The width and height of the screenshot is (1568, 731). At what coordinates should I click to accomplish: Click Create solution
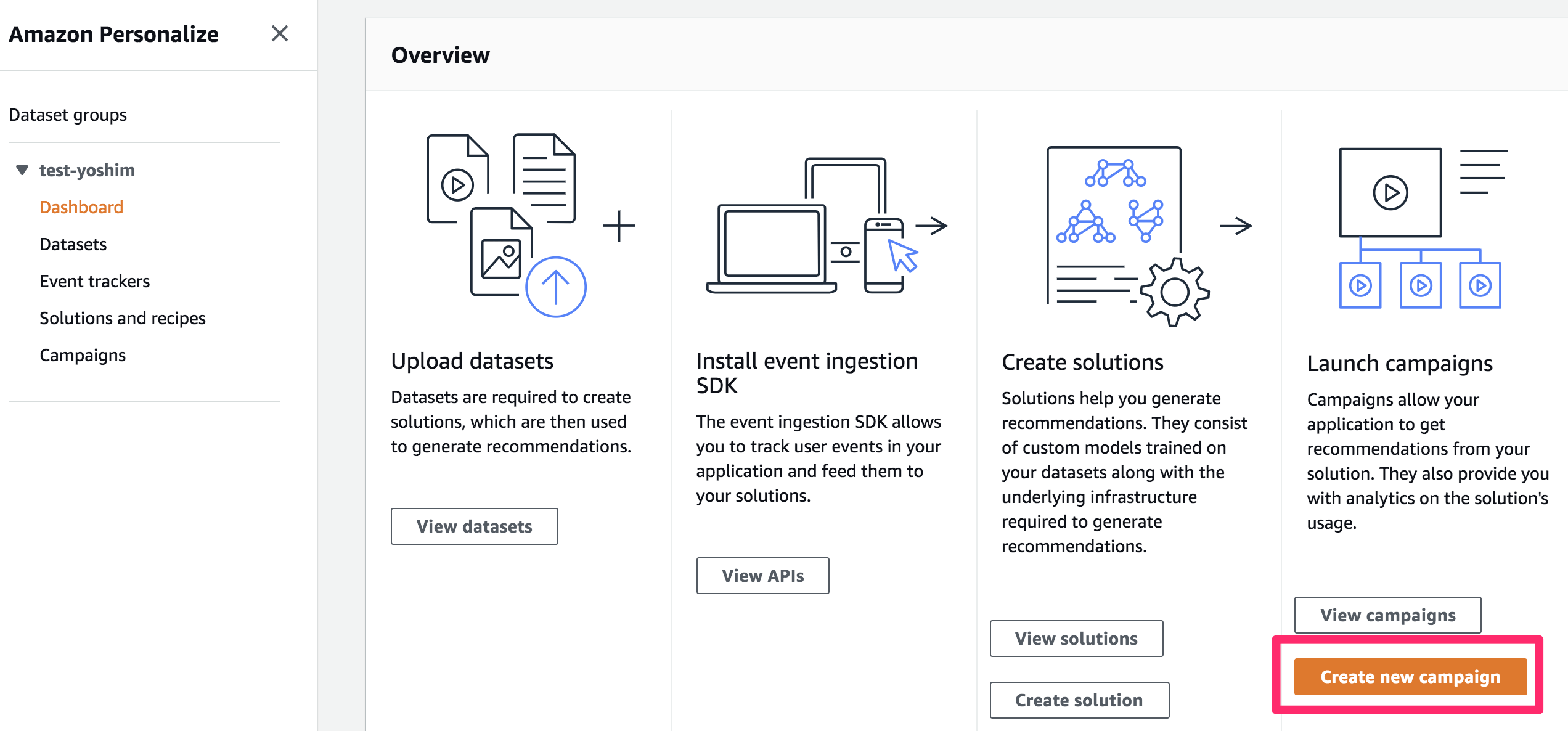[1079, 700]
